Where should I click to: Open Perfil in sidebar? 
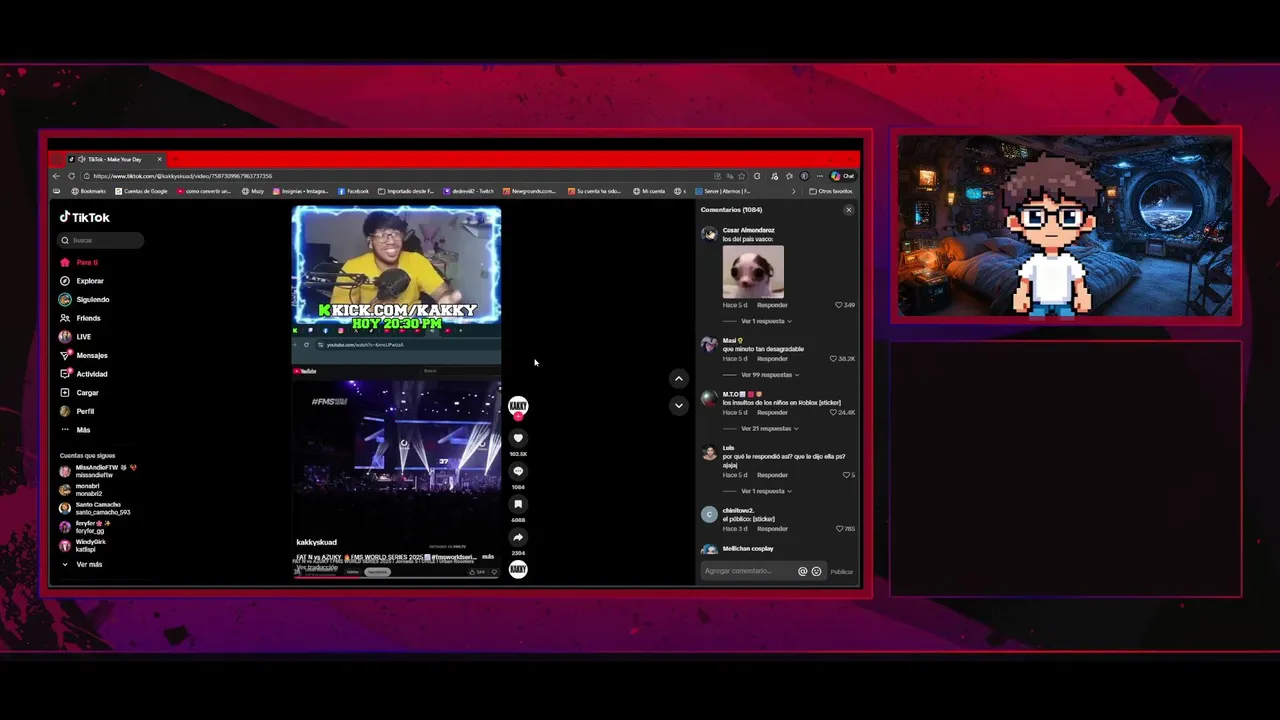[x=77, y=411]
